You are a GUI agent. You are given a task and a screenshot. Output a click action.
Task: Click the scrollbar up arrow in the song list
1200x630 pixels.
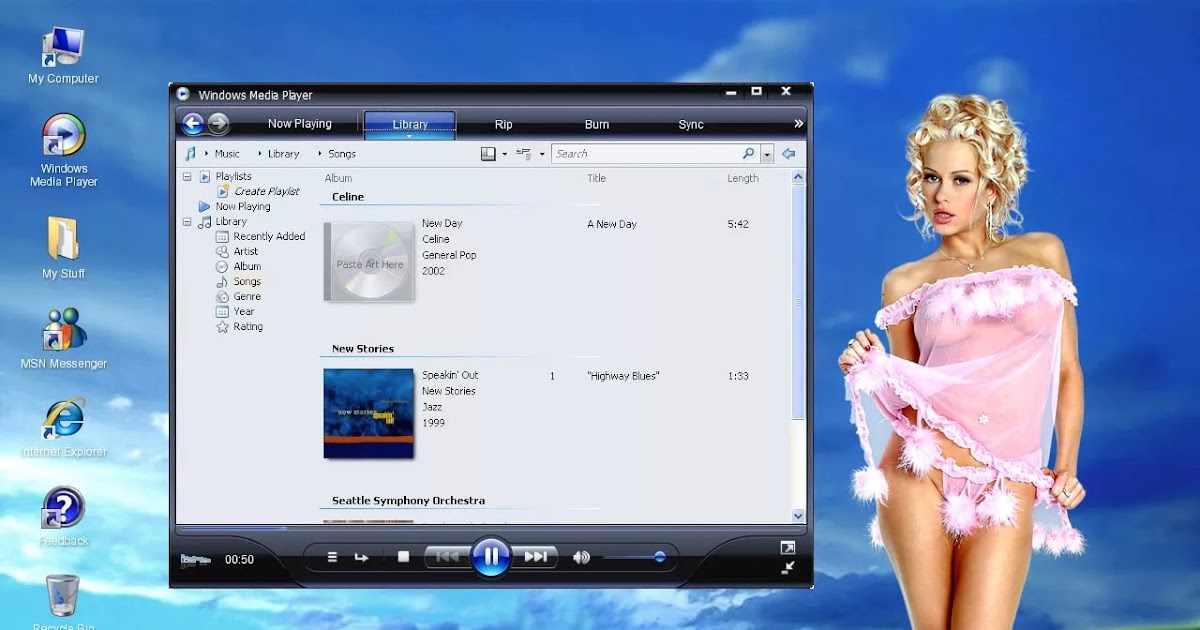click(798, 177)
